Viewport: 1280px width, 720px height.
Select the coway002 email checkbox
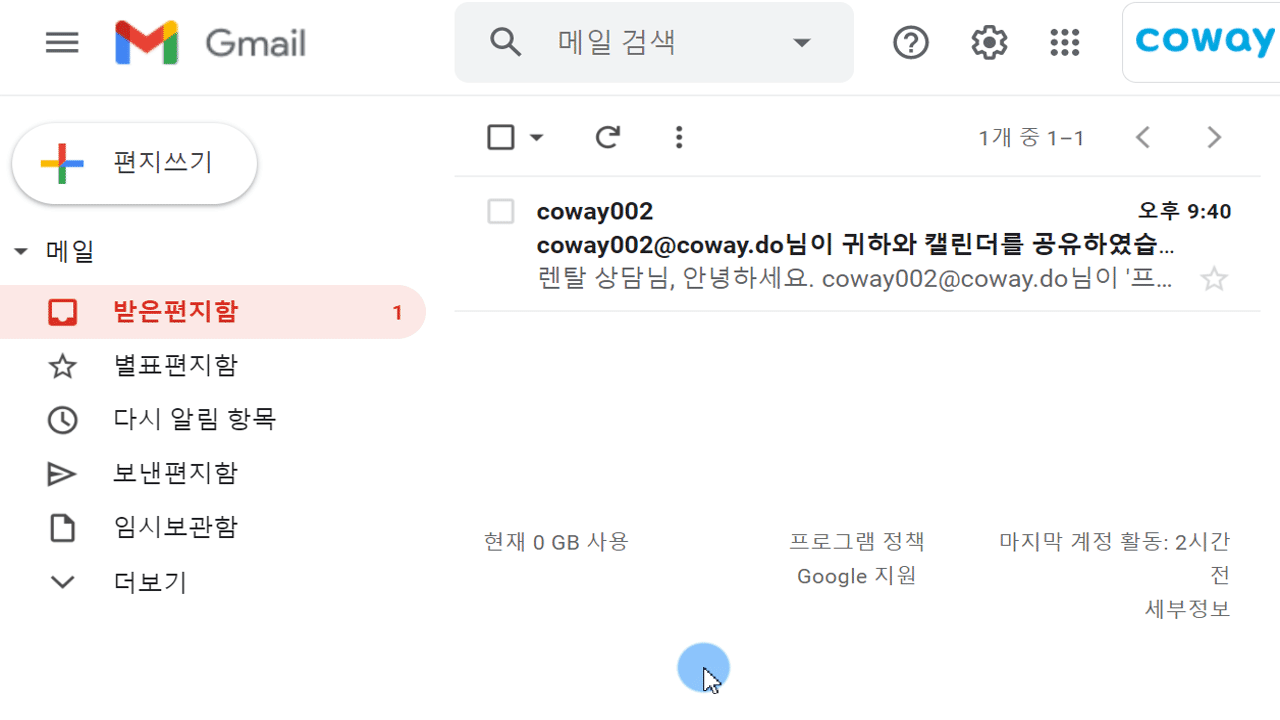pos(500,211)
